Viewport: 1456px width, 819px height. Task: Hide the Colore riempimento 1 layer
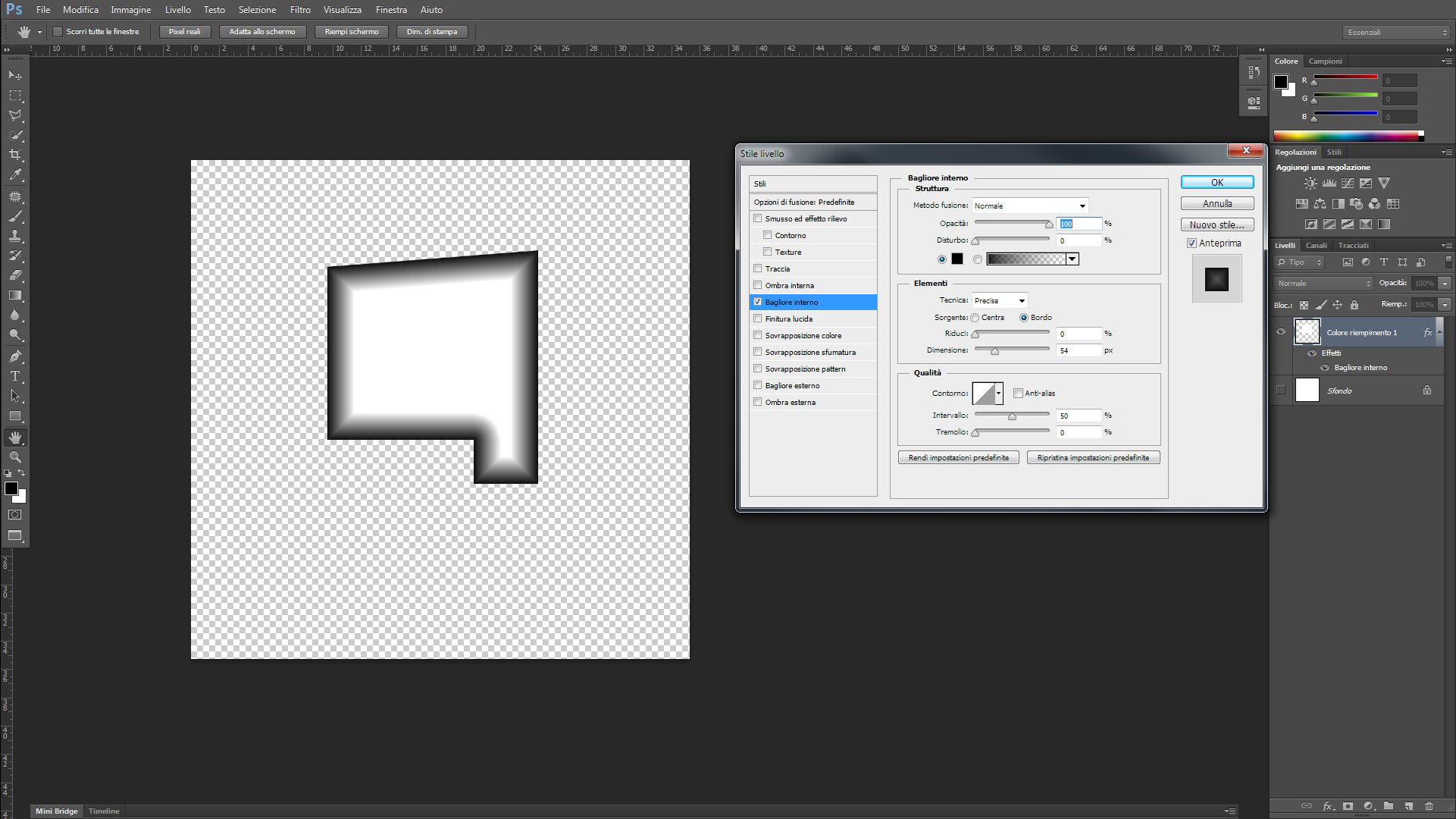[x=1281, y=332]
